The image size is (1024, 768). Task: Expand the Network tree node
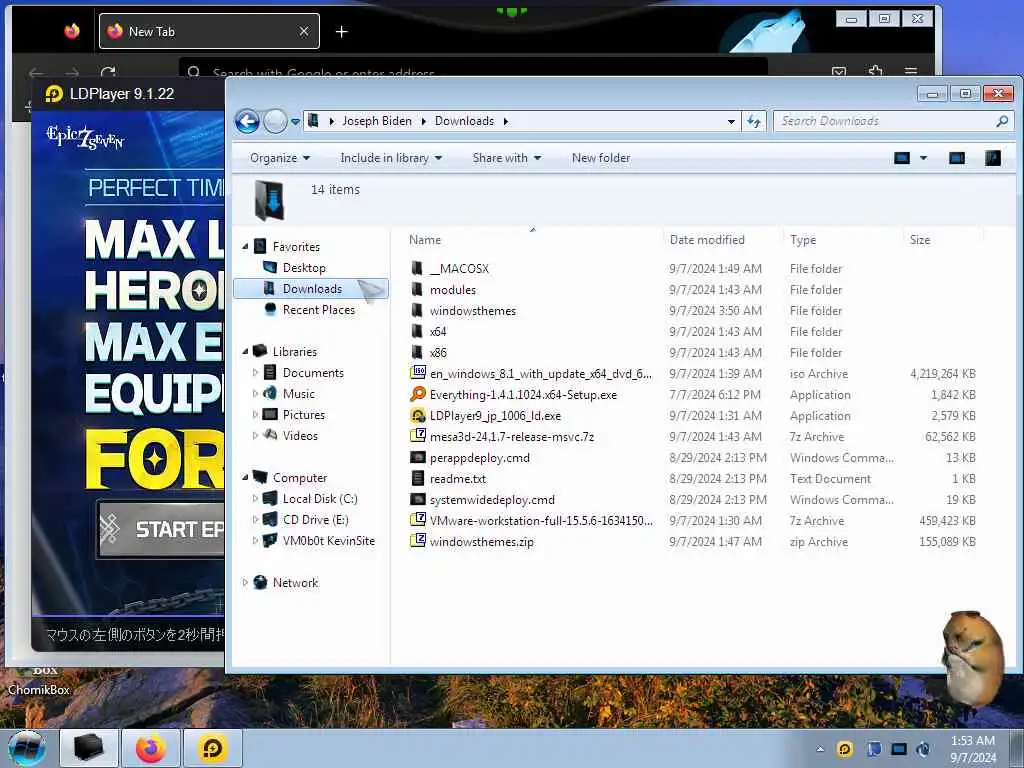point(245,583)
